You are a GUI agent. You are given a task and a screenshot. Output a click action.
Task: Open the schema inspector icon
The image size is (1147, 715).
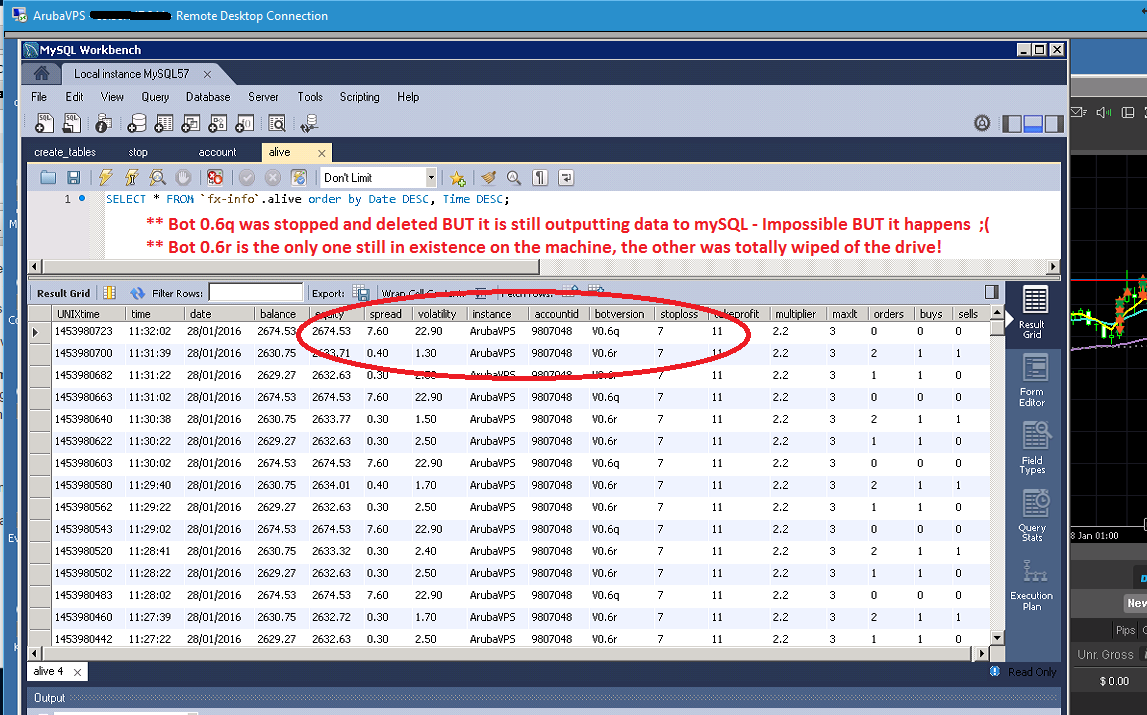click(x=103, y=123)
